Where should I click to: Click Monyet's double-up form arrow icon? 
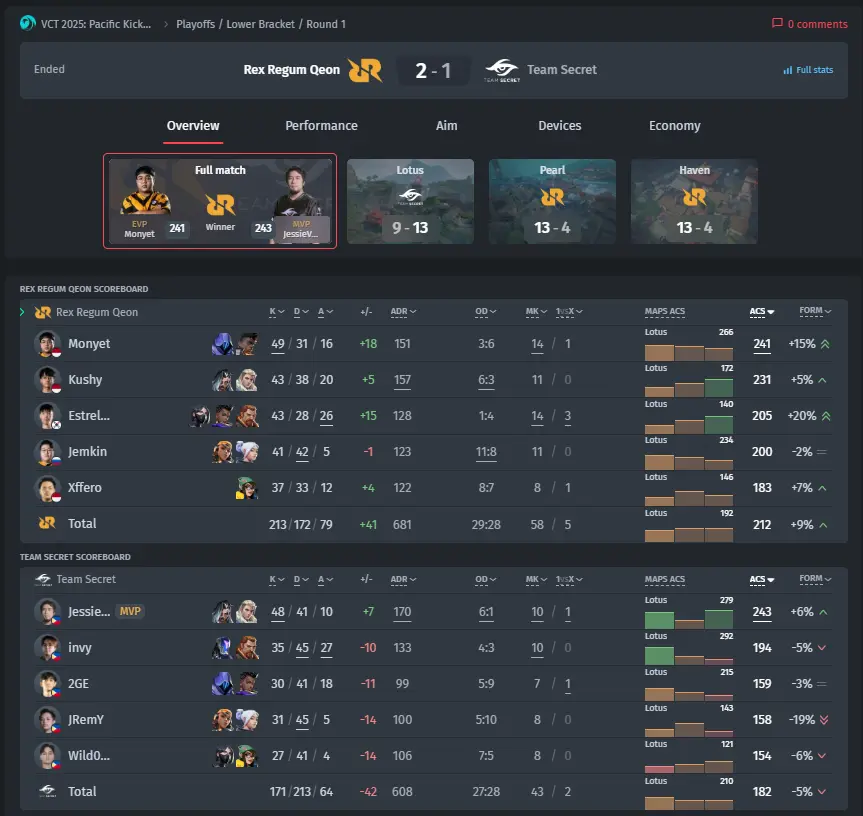pos(825,344)
